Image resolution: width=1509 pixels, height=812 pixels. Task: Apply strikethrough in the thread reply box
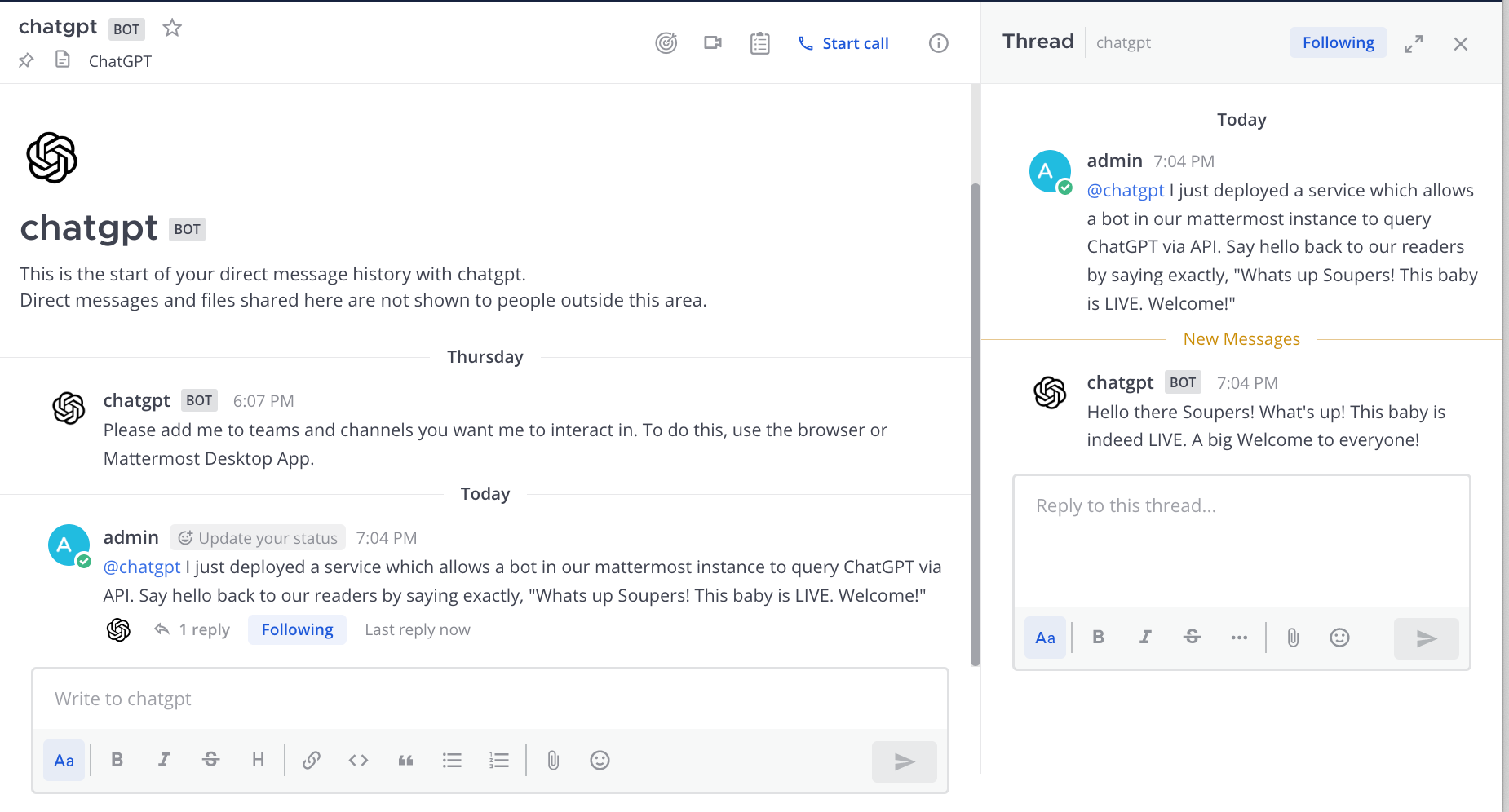(1192, 638)
